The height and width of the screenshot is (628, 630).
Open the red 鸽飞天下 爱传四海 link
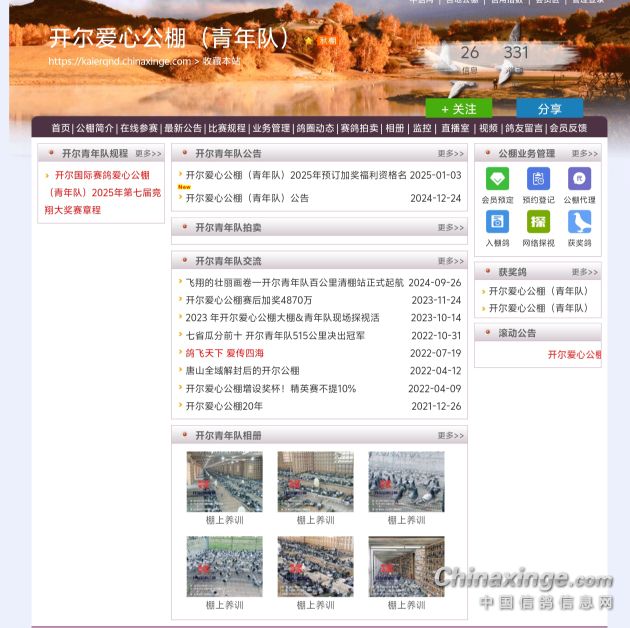coord(224,353)
